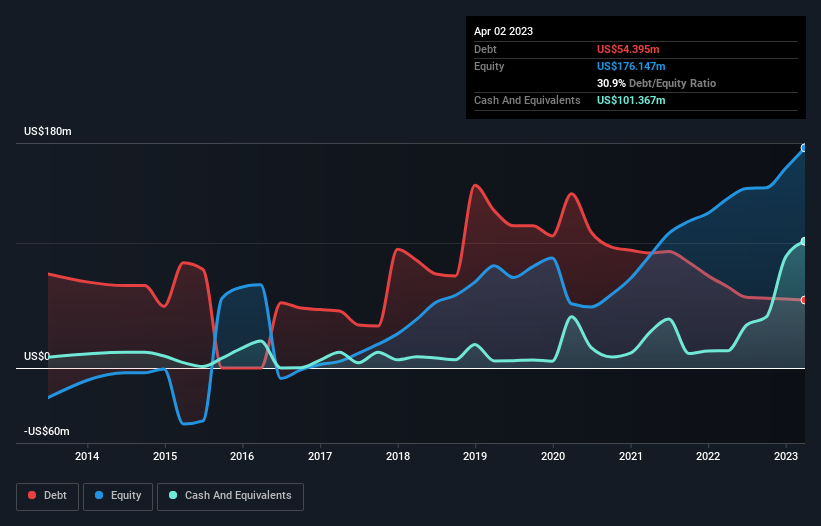
Task: Click the 2022 x-axis label
Action: [x=708, y=456]
